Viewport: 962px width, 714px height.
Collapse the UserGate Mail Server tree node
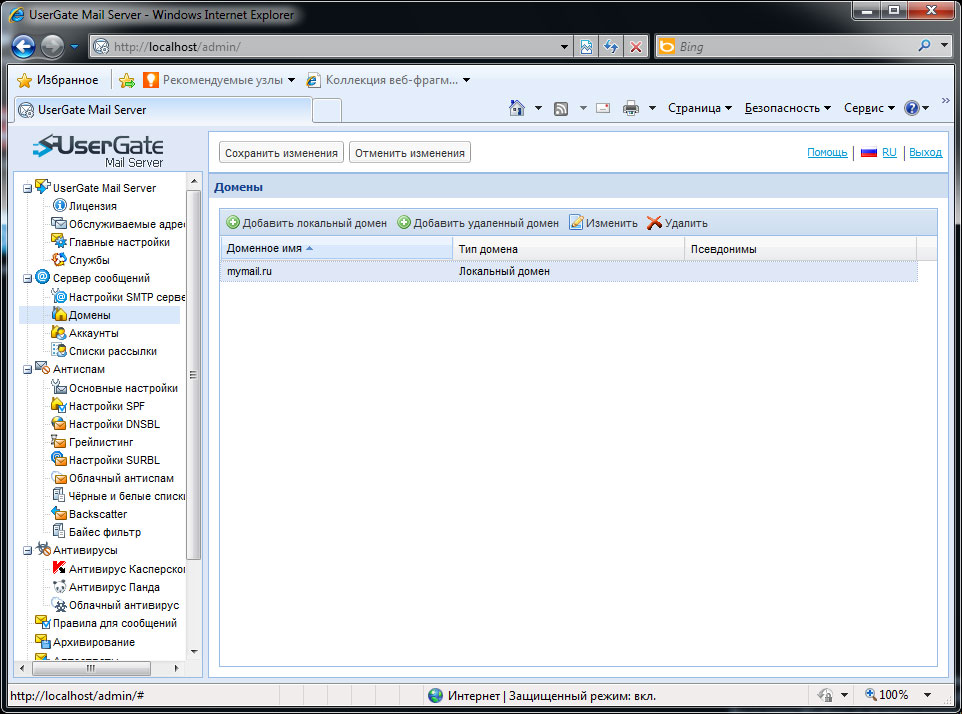tap(27, 188)
